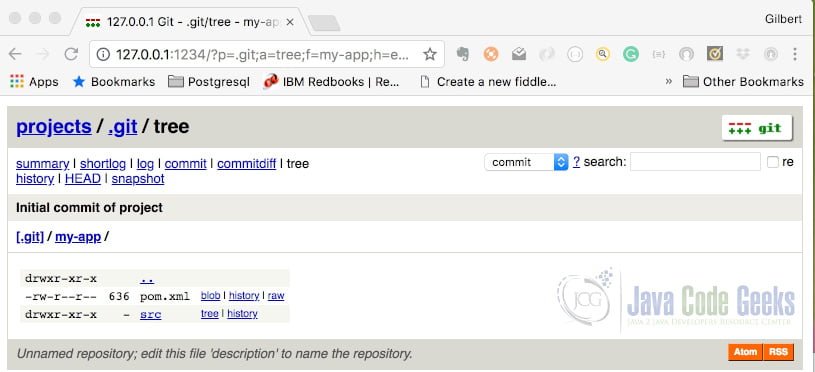
Task: Bookmark page with the star icon
Action: (x=429, y=54)
